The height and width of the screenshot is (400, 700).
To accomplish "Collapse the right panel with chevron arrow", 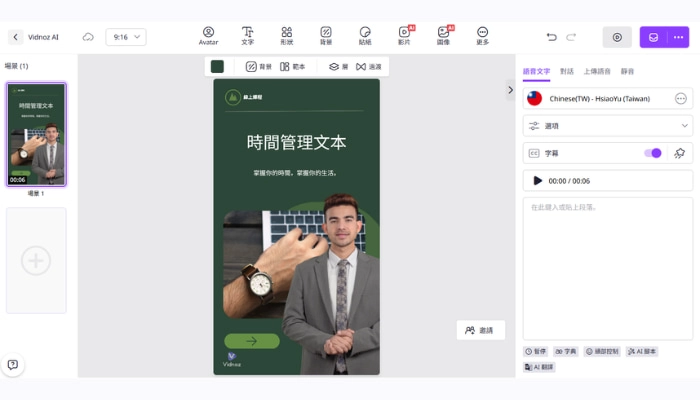I will pyautogui.click(x=510, y=90).
